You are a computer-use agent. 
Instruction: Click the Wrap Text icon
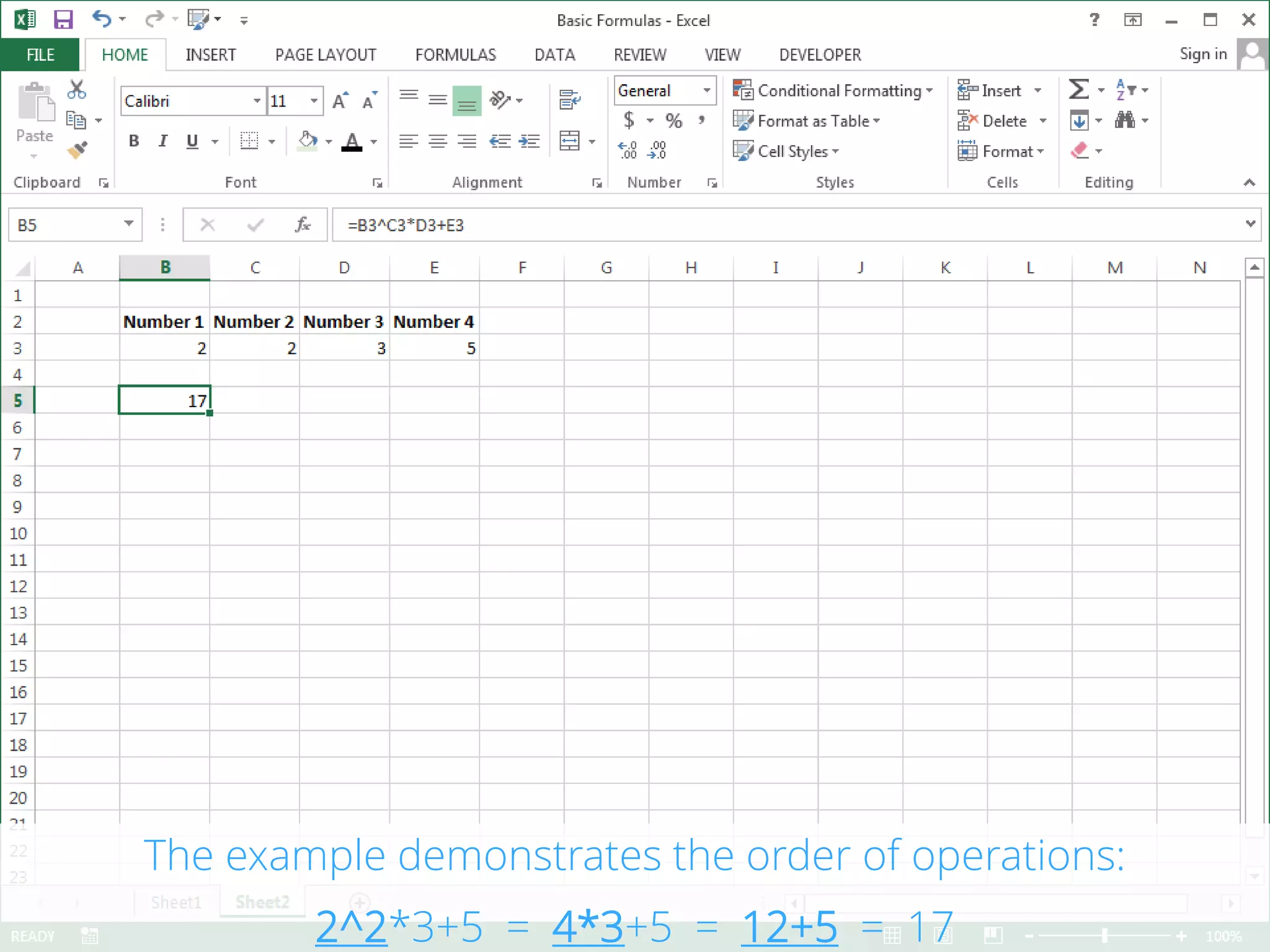click(x=569, y=99)
